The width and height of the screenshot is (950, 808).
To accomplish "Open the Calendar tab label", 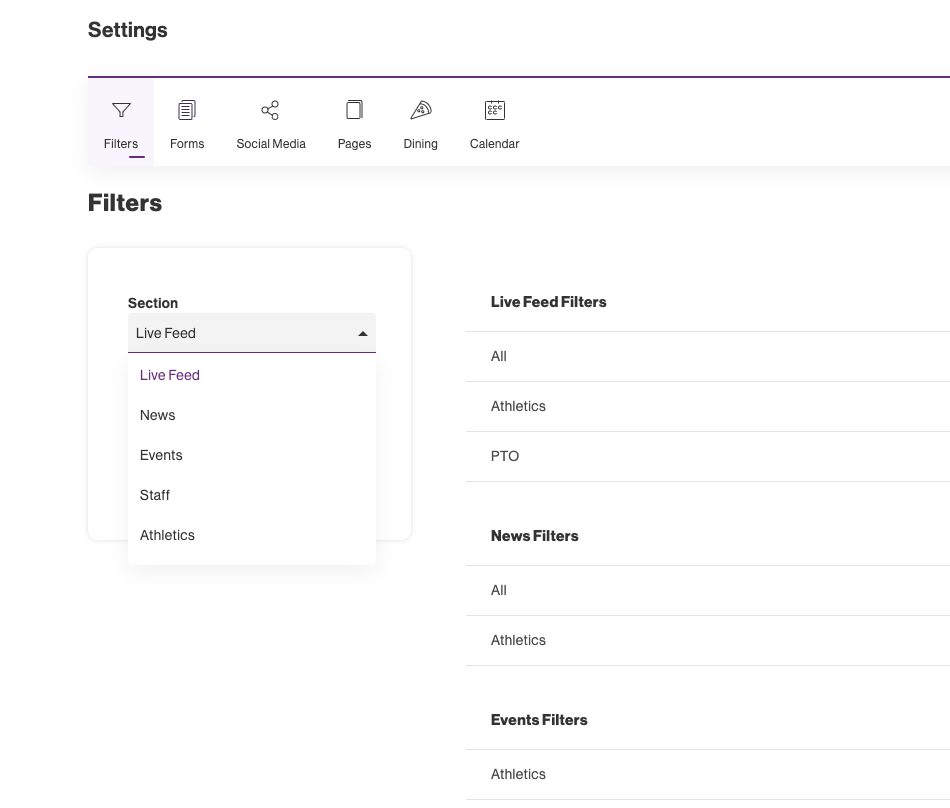I will (494, 144).
